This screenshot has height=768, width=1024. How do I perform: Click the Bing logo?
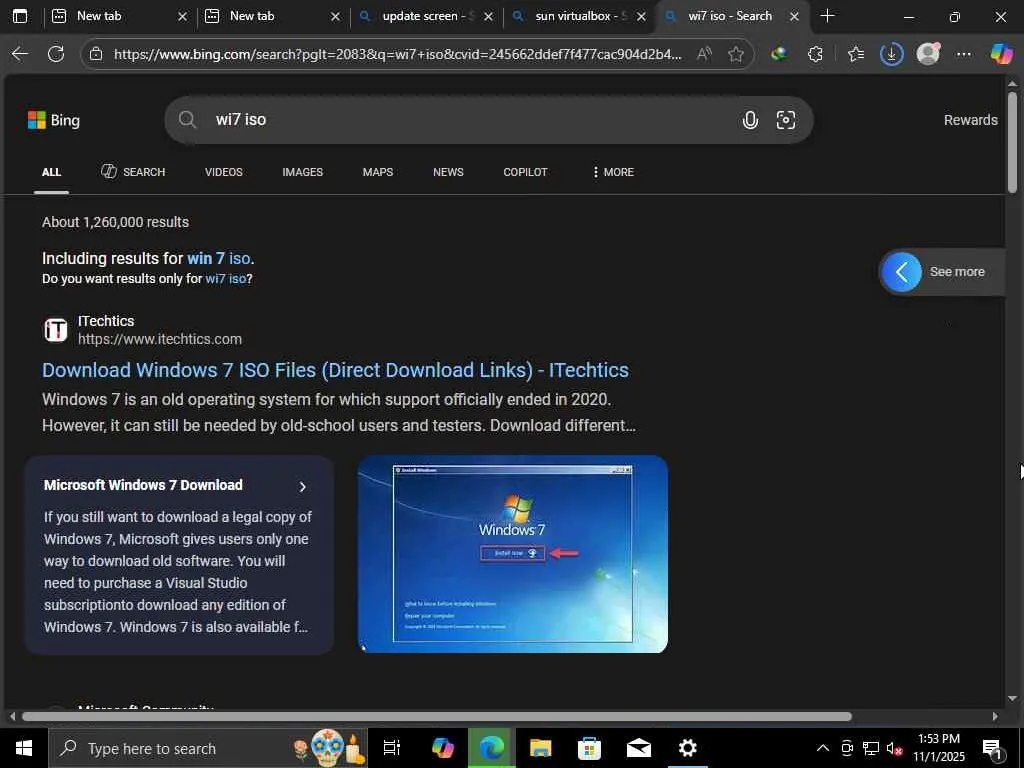pyautogui.click(x=54, y=120)
